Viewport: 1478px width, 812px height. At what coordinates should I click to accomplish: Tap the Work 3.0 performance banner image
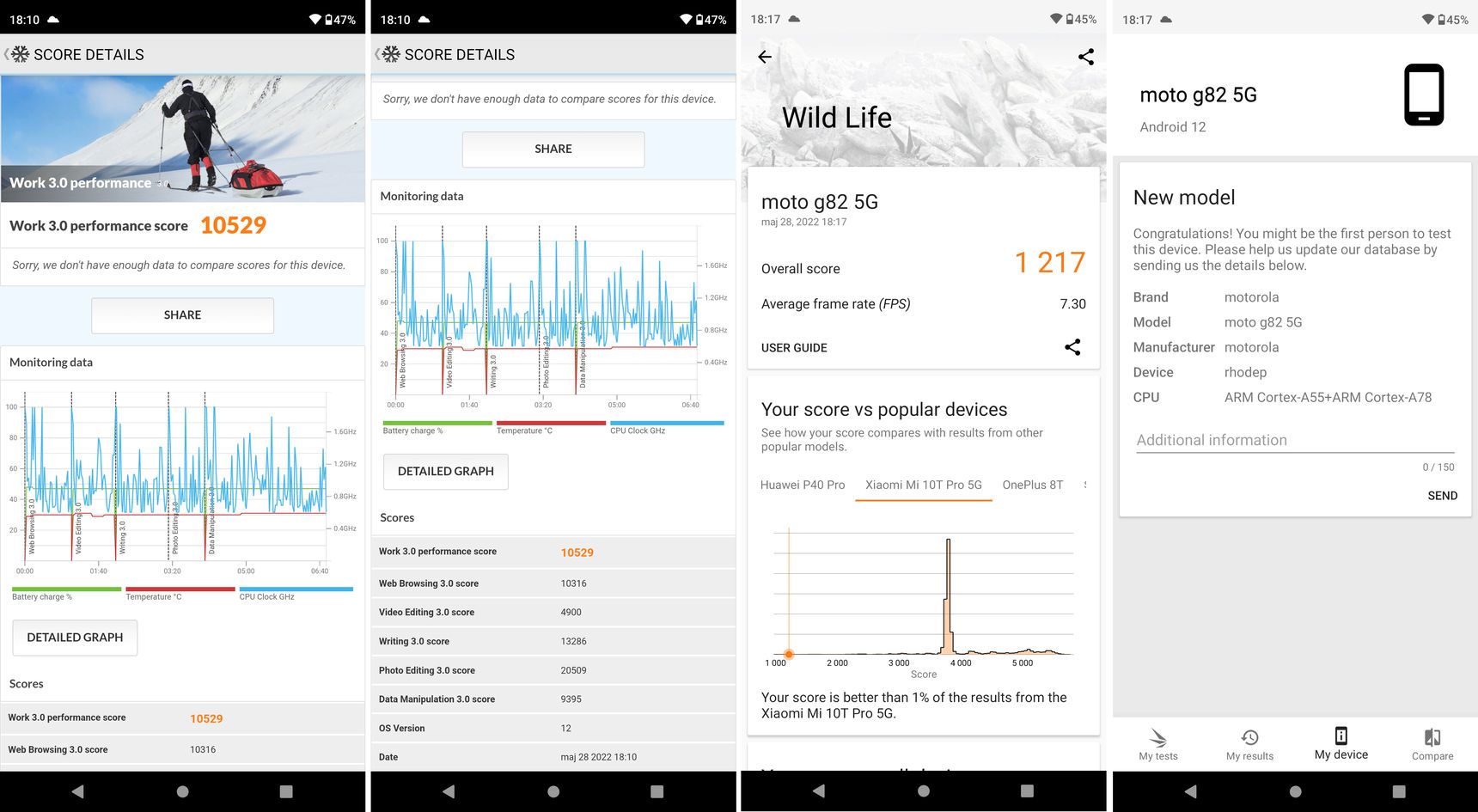182,138
